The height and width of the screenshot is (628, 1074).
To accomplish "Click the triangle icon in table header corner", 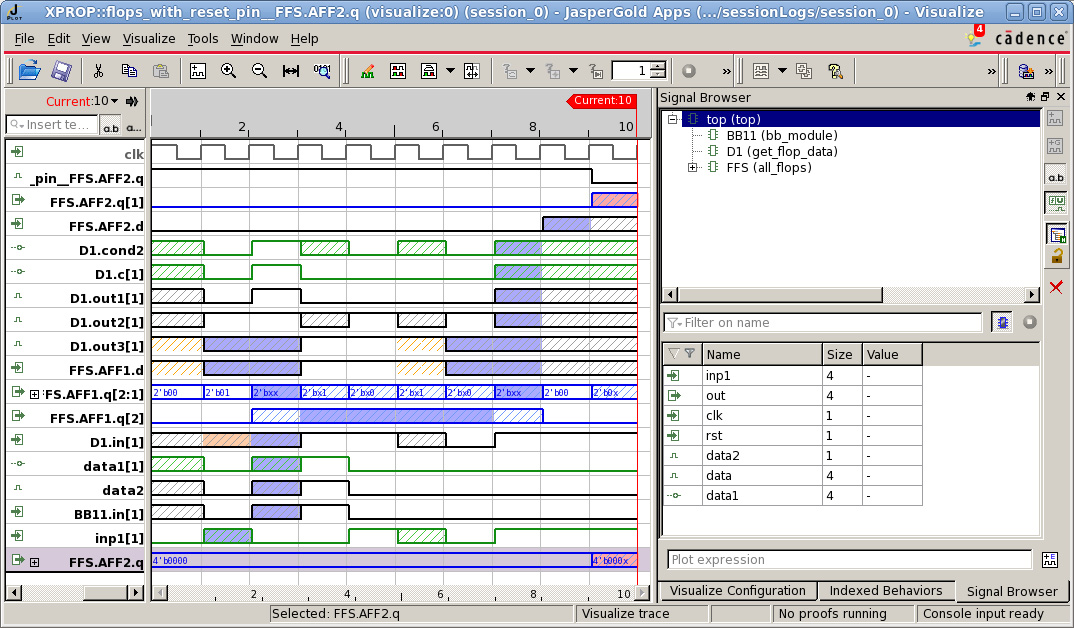I will click(x=674, y=353).
